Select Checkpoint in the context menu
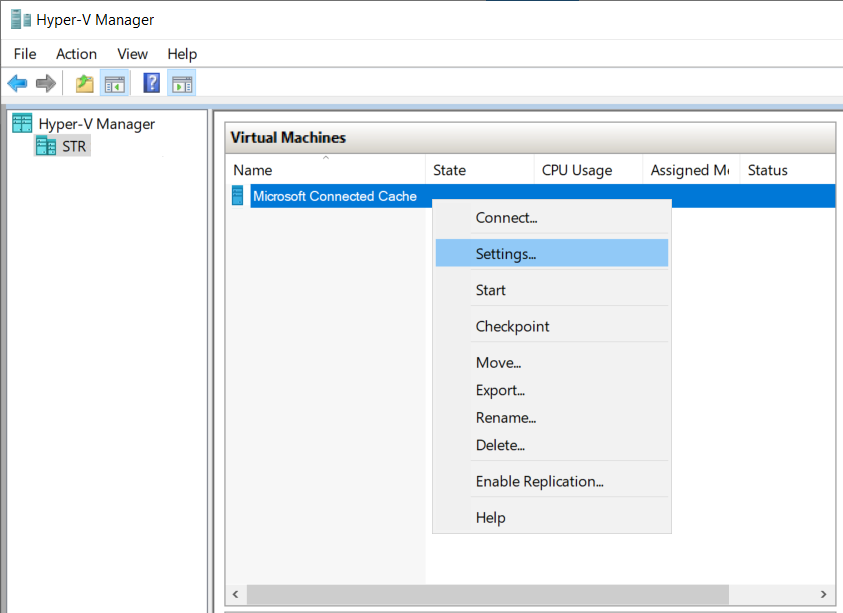Screen dimensions: 843x613 [x=512, y=326]
